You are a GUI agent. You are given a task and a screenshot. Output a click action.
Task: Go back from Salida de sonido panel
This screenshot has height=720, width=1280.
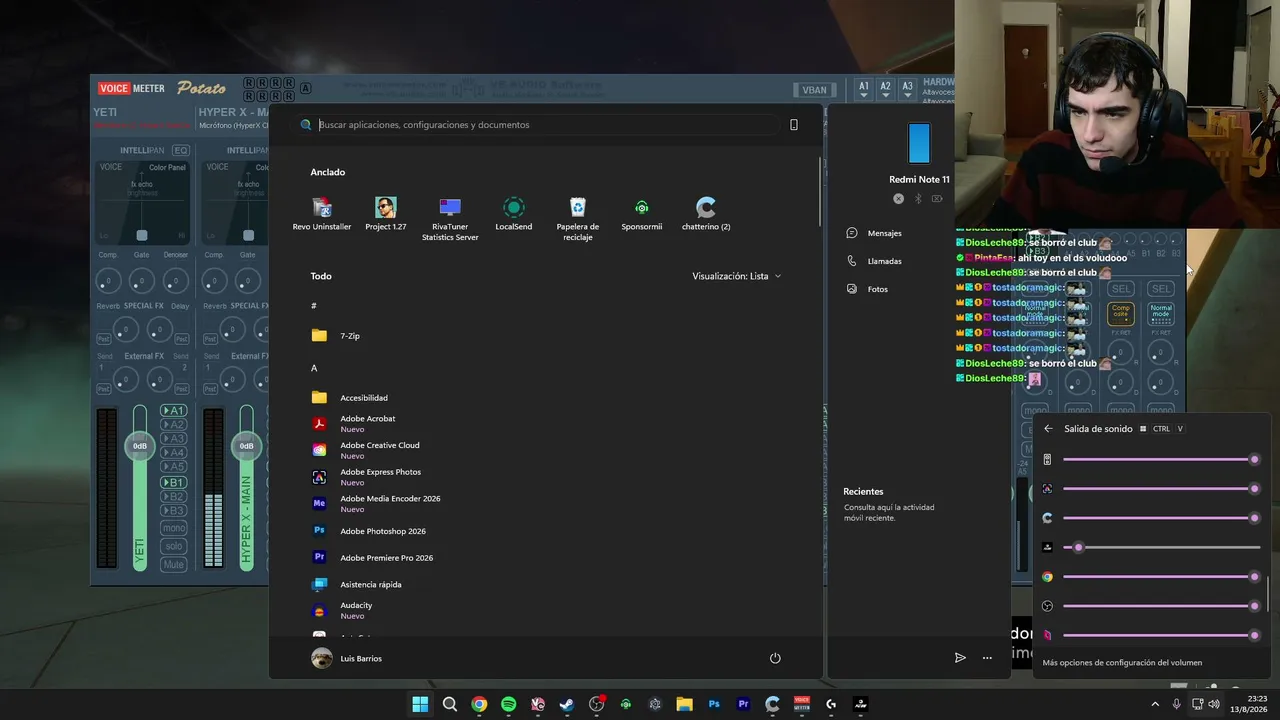(x=1048, y=429)
